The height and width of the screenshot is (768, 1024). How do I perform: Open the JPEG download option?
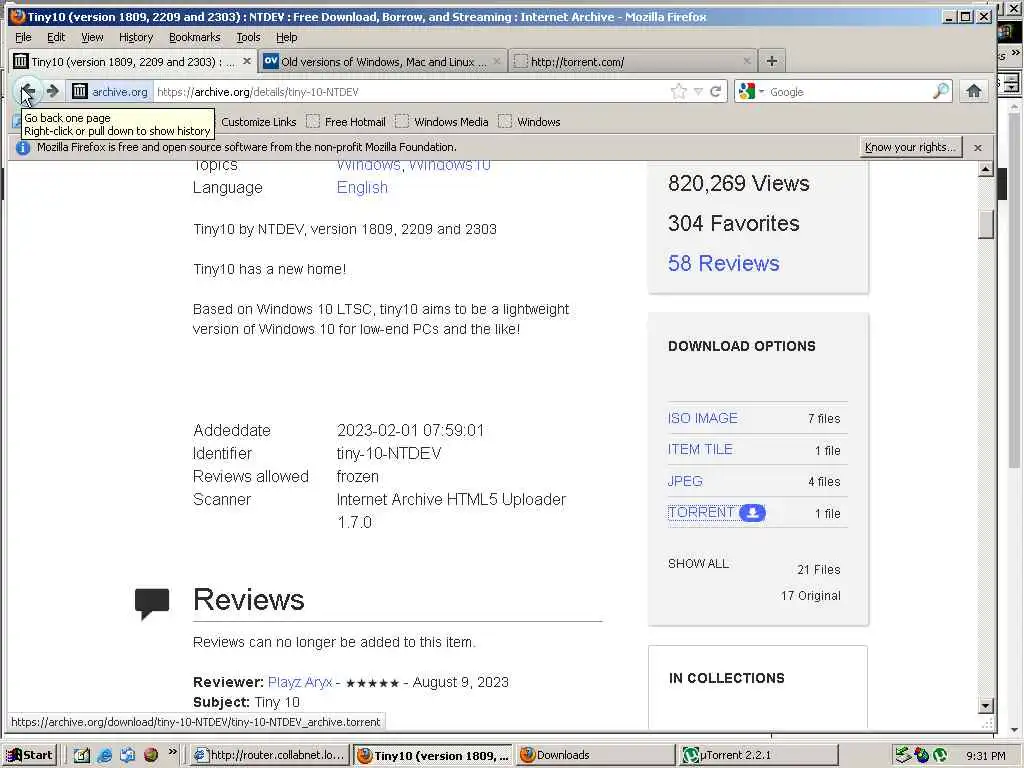[x=685, y=481]
